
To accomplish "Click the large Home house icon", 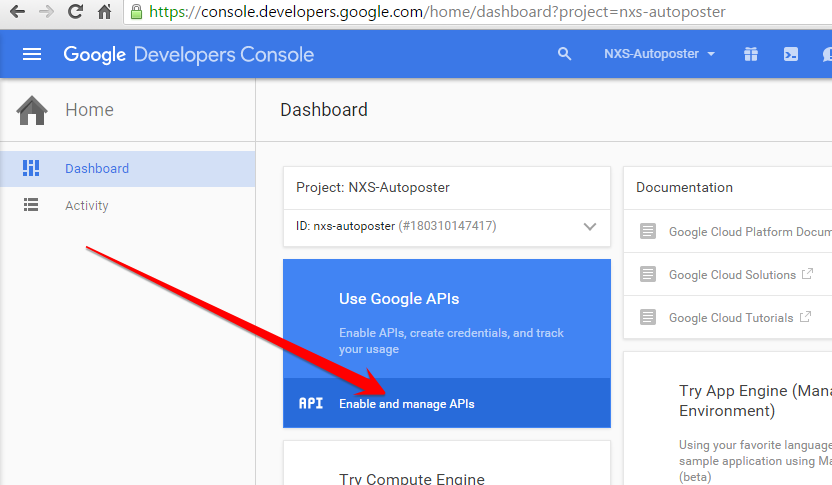I will pos(32,110).
